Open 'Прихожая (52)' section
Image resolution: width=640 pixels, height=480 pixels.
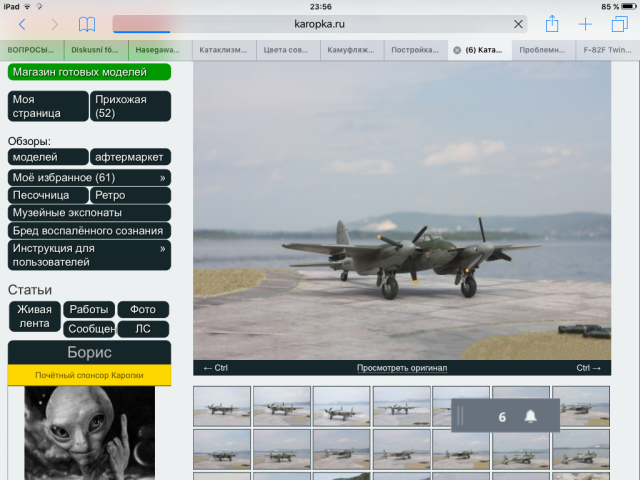(130, 106)
